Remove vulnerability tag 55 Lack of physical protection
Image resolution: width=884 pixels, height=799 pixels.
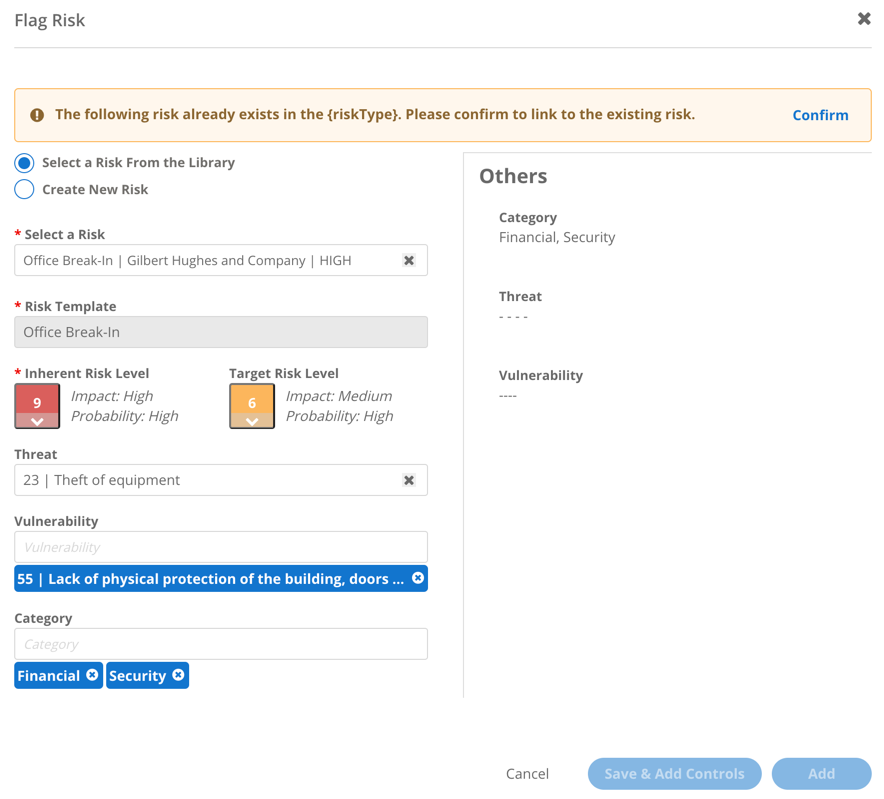419,578
